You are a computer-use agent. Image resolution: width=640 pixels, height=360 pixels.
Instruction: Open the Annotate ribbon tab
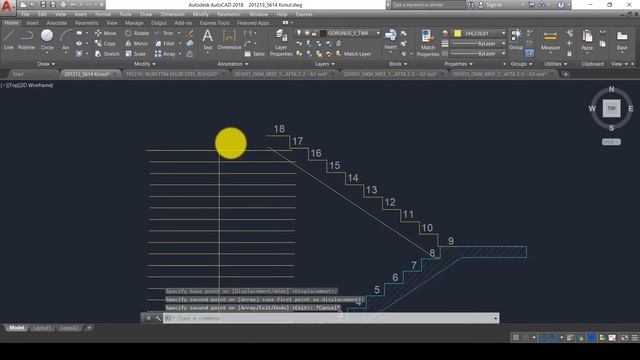click(x=56, y=23)
